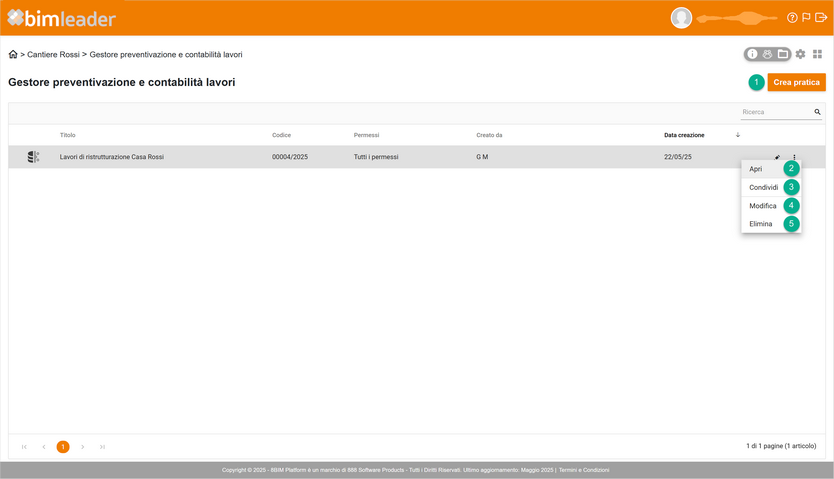Click code '00004/2025' cell

[290, 157]
